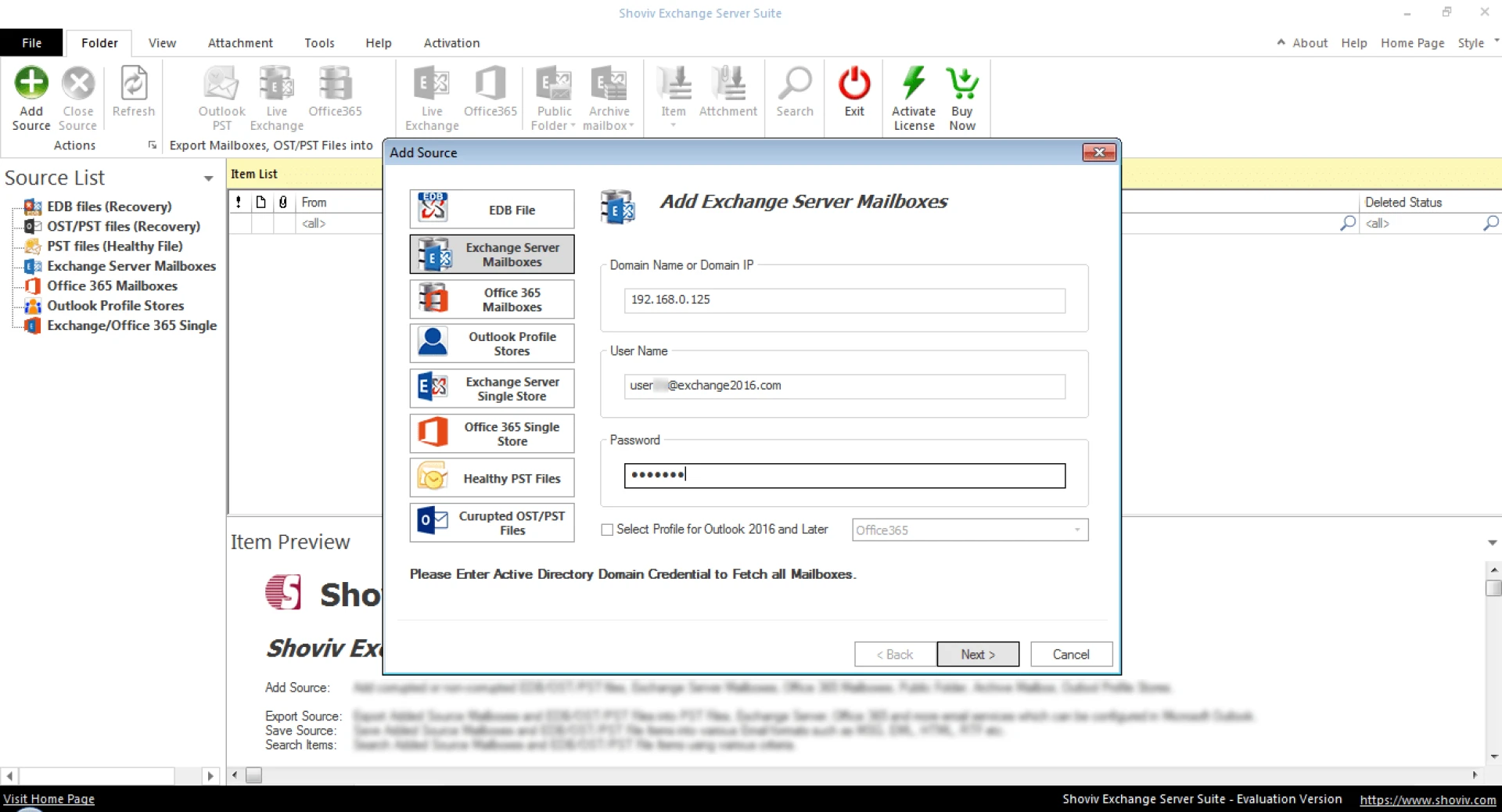The height and width of the screenshot is (812, 1502).
Task: Click the Buy Now cart icon
Action: click(x=961, y=84)
